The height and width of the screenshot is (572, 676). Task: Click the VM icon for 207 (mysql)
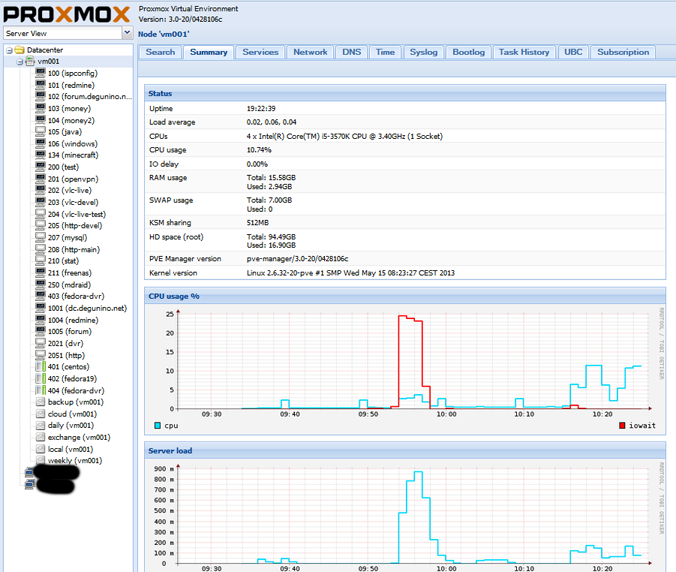tap(41, 237)
